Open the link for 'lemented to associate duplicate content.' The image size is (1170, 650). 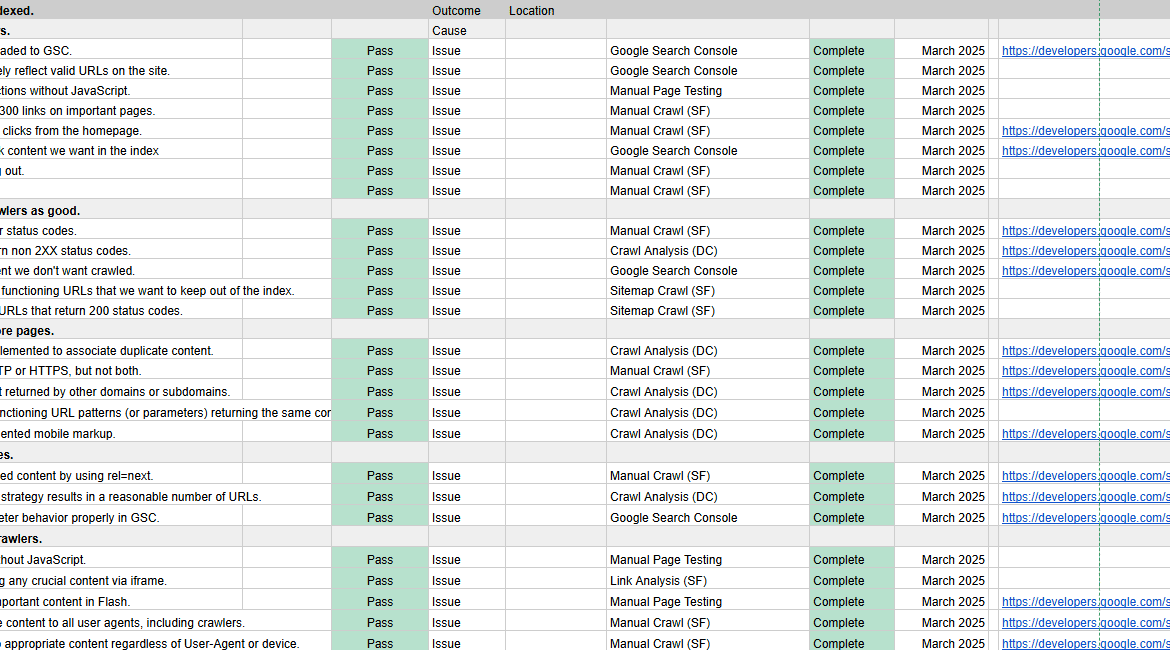[x=1086, y=351]
